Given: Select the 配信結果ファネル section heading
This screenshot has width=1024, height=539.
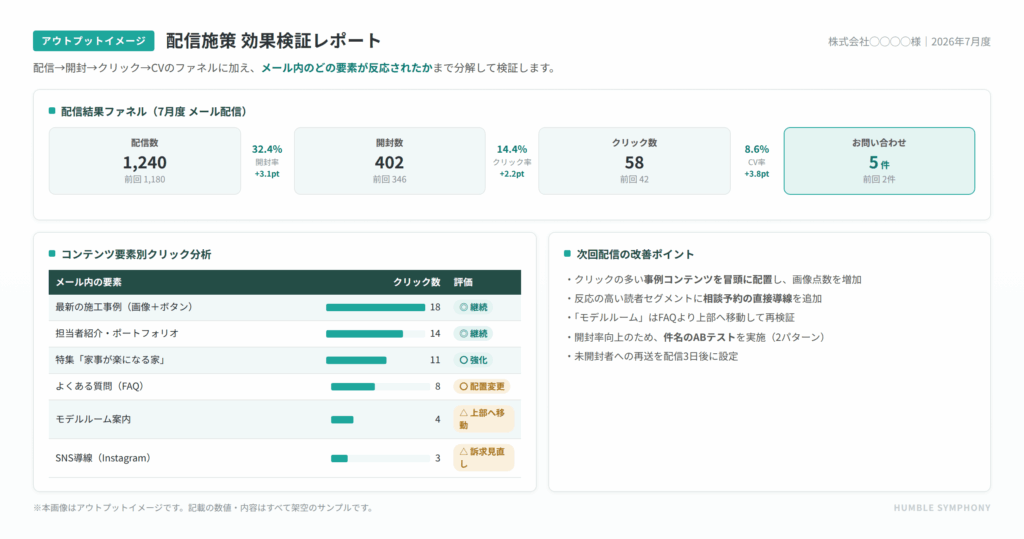Looking at the screenshot, I should pyautogui.click(x=153, y=112).
